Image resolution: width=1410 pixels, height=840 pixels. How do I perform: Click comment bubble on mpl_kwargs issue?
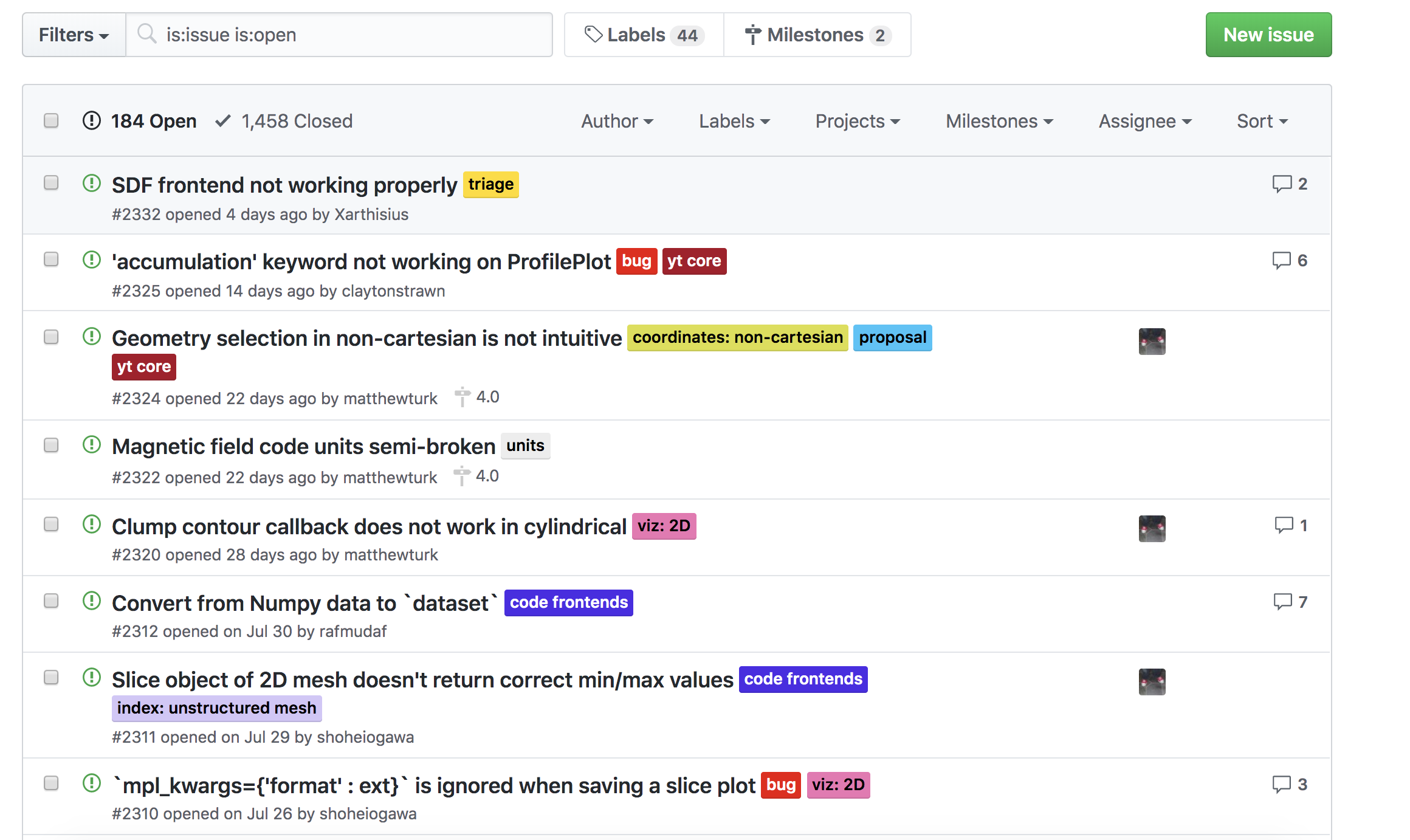pyautogui.click(x=1282, y=785)
